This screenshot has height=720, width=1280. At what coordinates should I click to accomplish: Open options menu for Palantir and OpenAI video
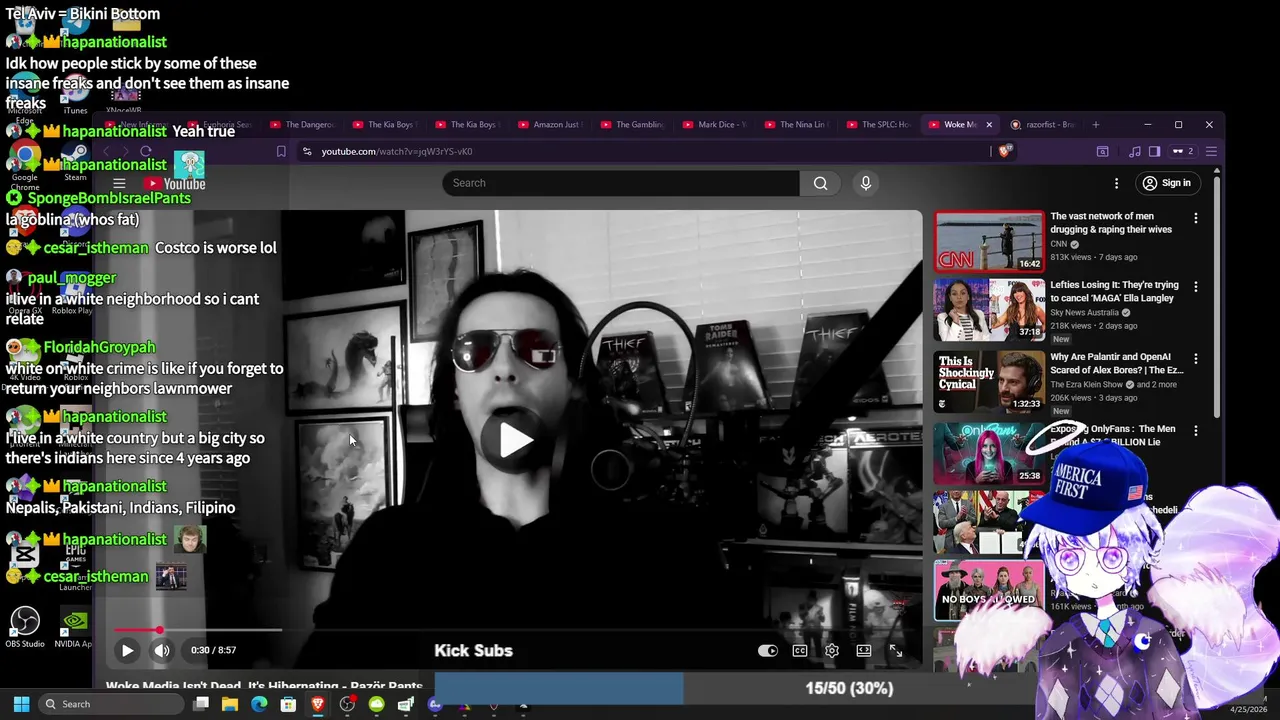tap(1195, 358)
